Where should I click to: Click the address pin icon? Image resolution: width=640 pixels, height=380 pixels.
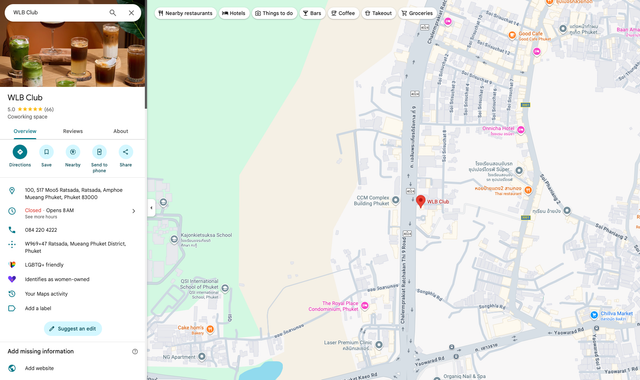(x=12, y=191)
